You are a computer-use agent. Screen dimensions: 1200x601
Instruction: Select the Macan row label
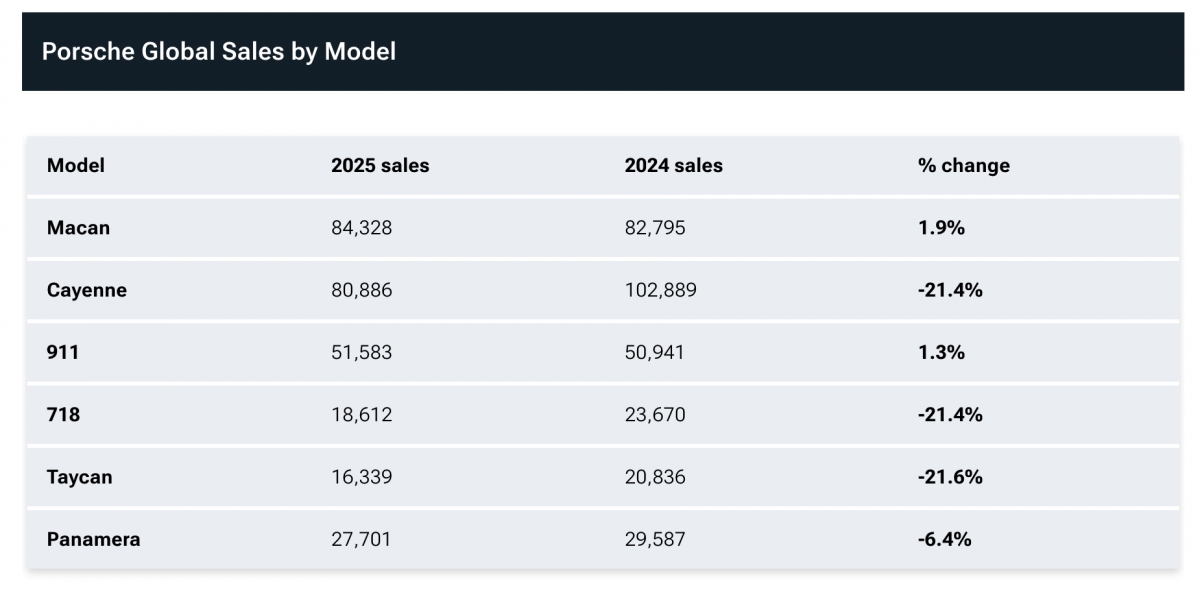click(x=78, y=228)
